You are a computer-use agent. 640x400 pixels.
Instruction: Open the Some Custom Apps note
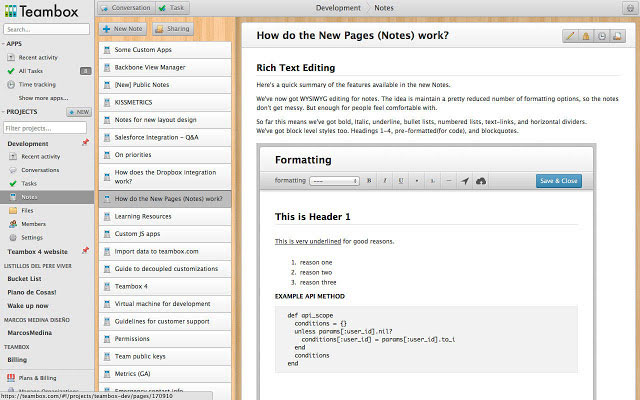pyautogui.click(x=165, y=50)
